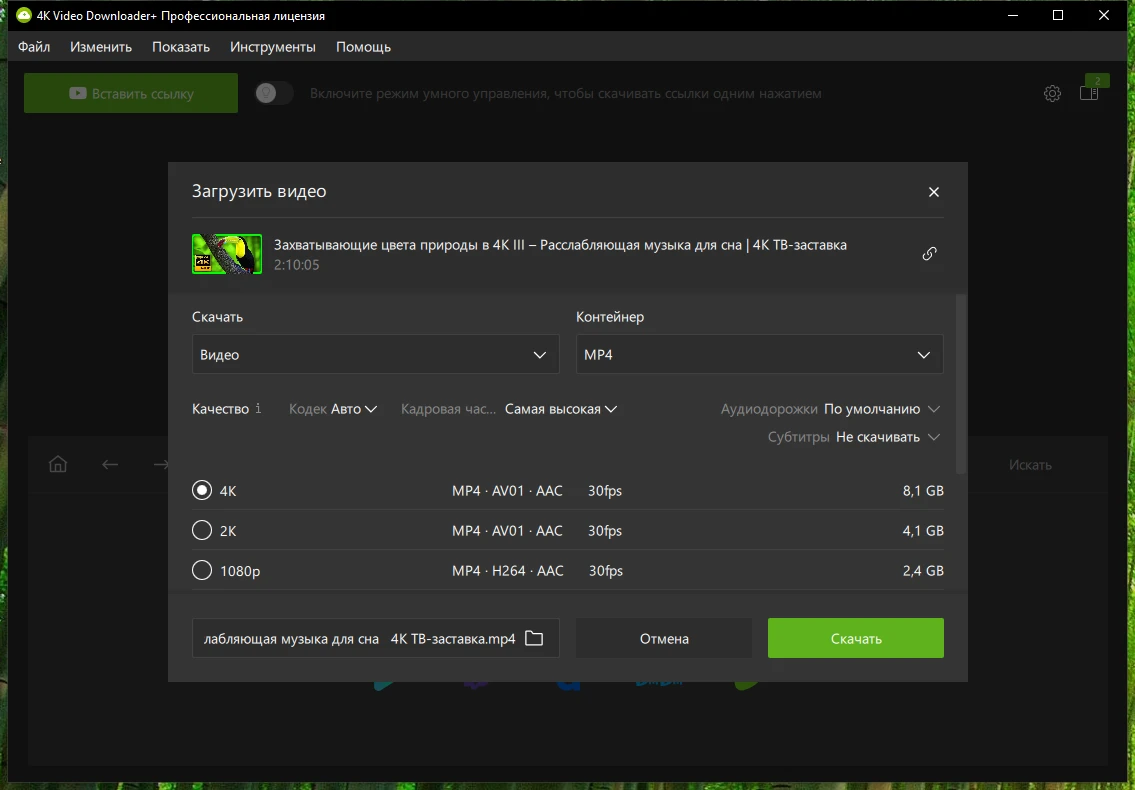Toggle smart mode switch
Image resolution: width=1135 pixels, height=790 pixels.
(273, 93)
